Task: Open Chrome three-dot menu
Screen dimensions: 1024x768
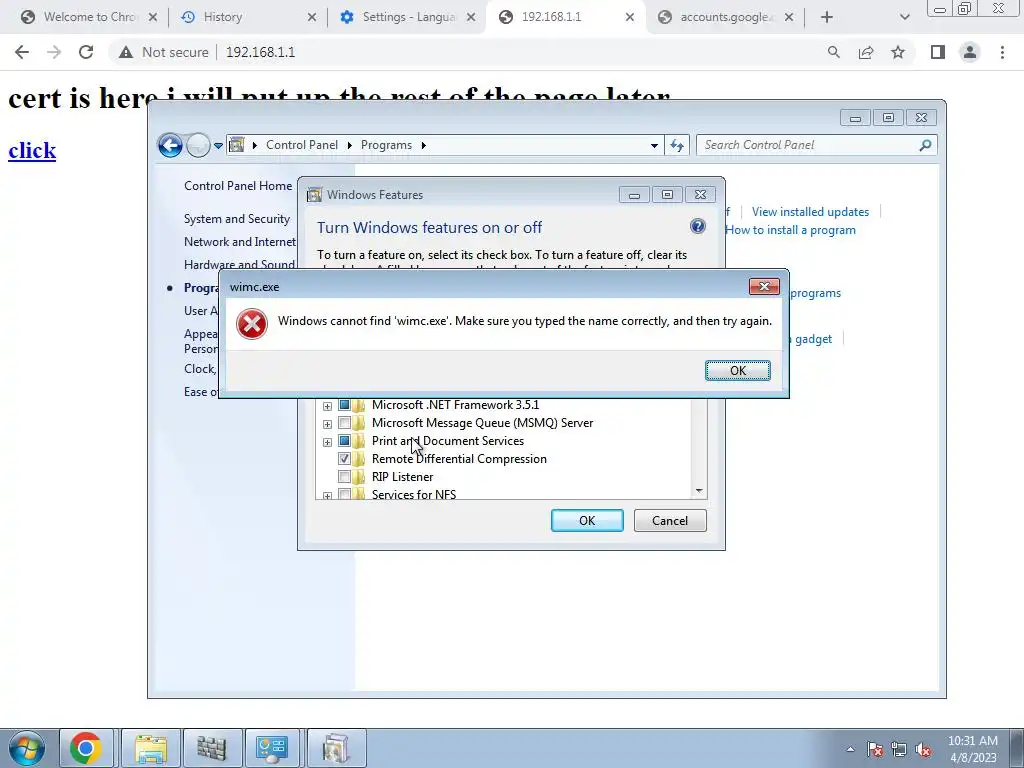Action: 1002,52
